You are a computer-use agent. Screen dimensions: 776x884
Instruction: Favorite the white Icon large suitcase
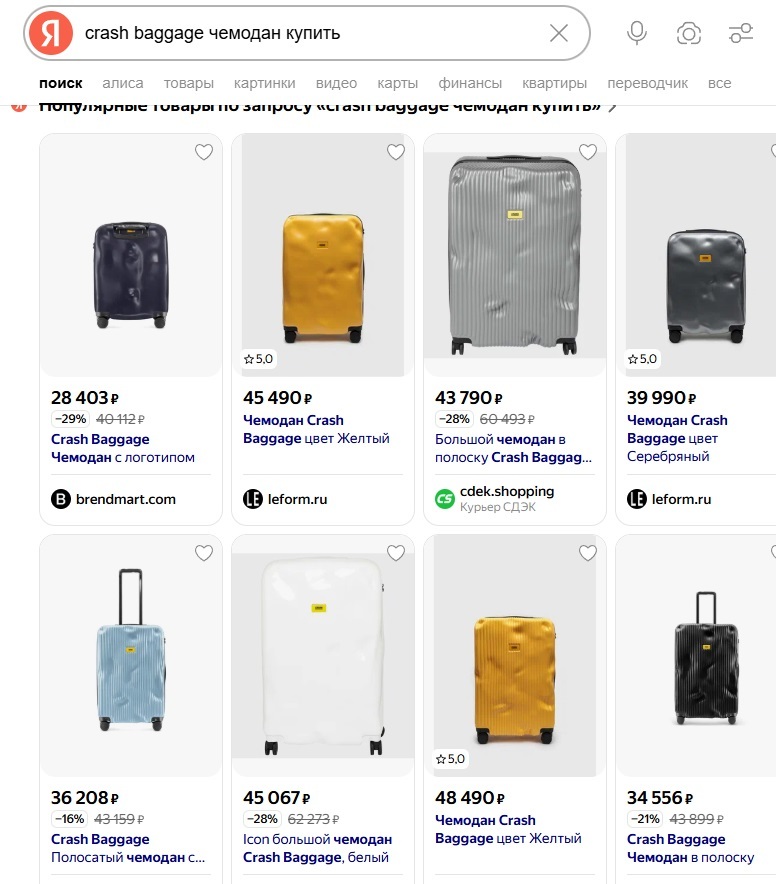click(x=396, y=553)
